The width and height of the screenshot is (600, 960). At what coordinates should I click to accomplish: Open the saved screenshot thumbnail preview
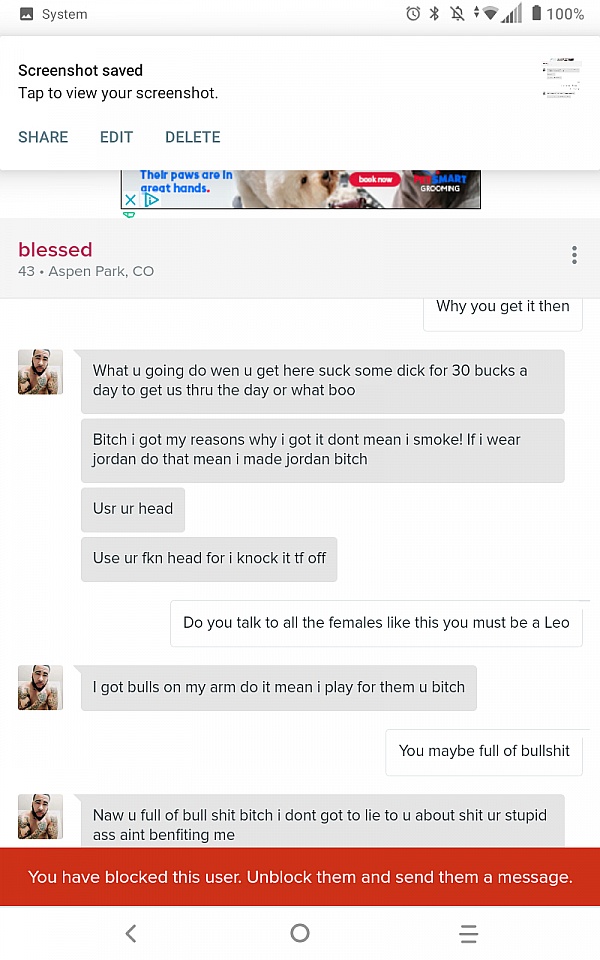[561, 78]
